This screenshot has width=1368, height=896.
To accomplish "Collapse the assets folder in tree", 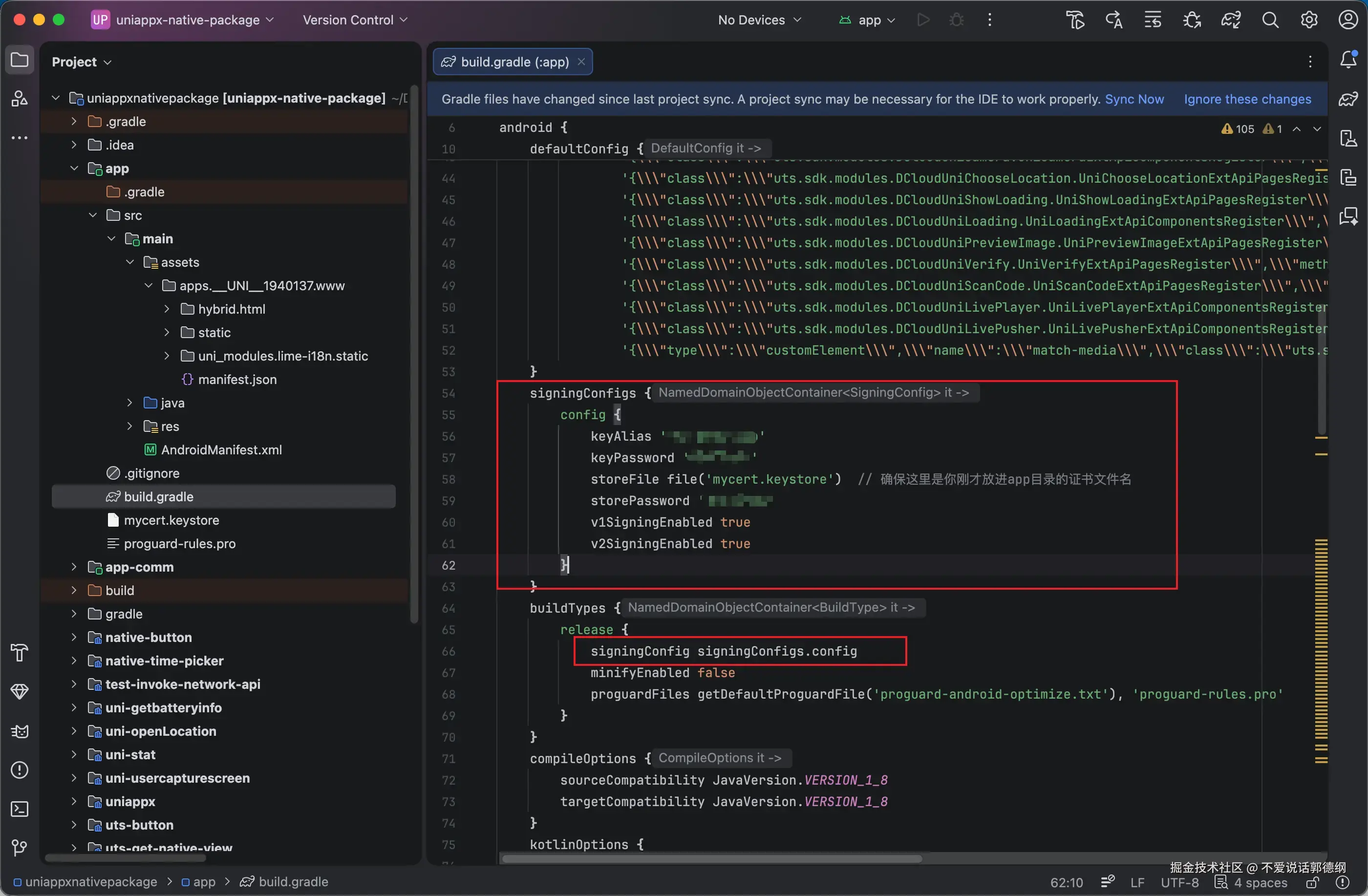I will (x=130, y=262).
